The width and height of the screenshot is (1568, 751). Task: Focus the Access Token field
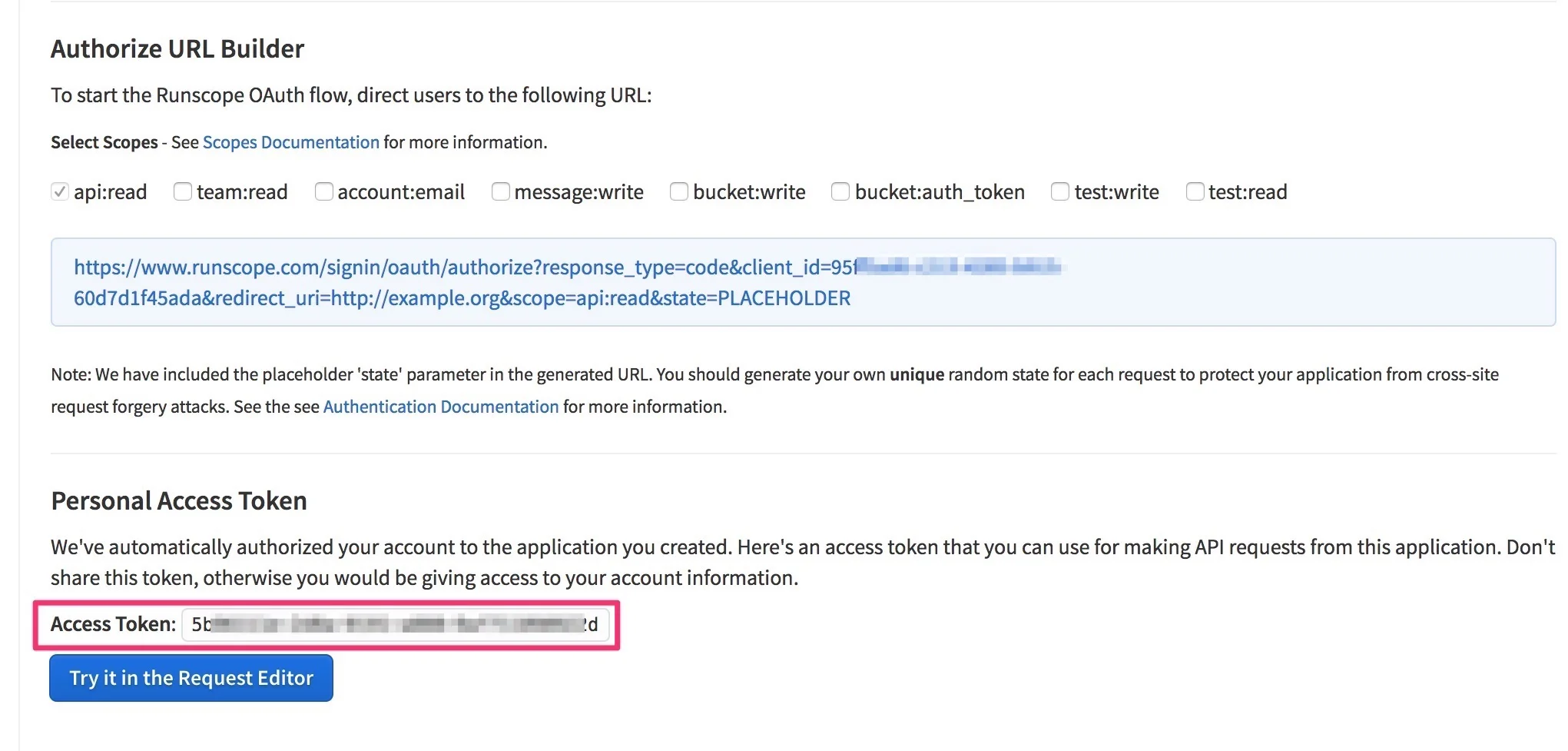[x=396, y=624]
